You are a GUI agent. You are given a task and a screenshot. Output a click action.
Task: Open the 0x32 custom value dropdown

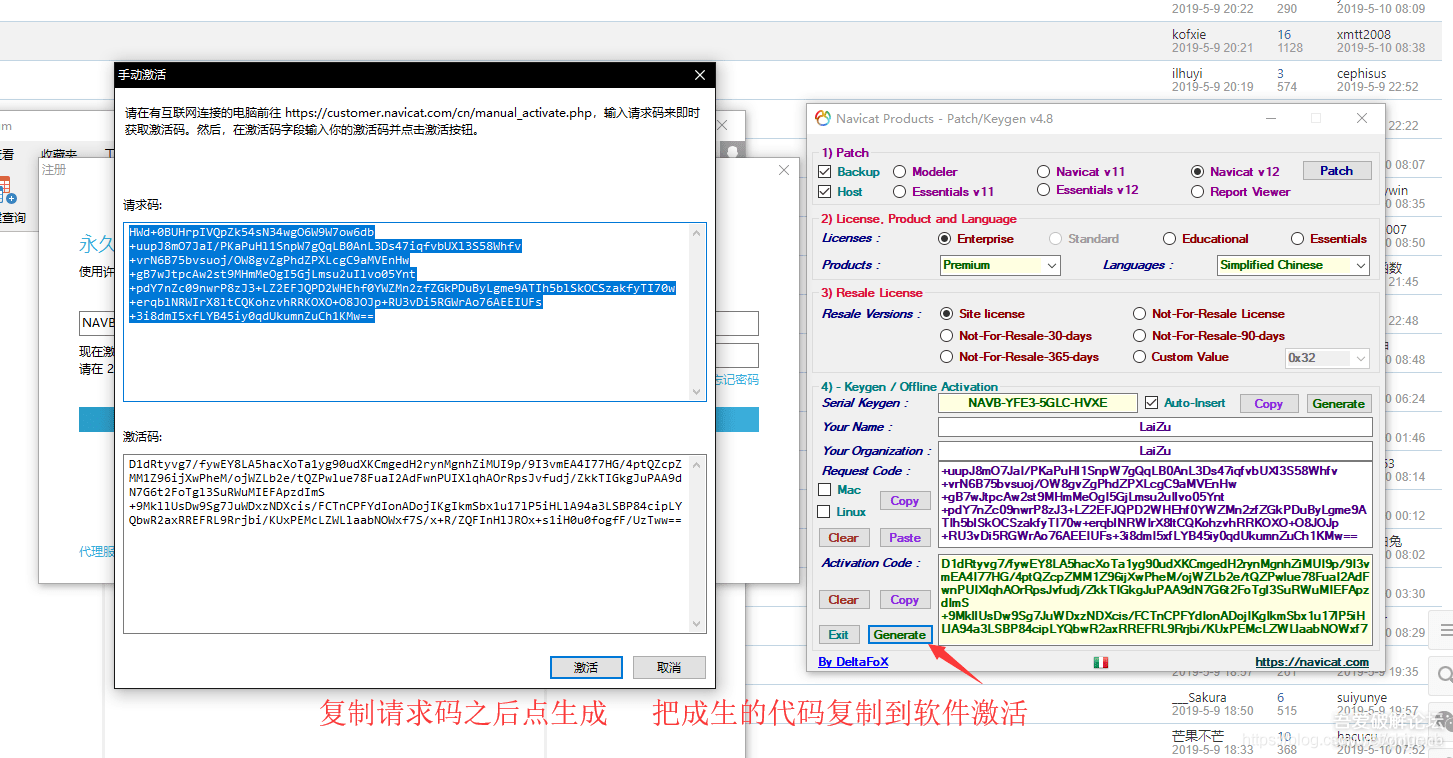[x=1327, y=358]
